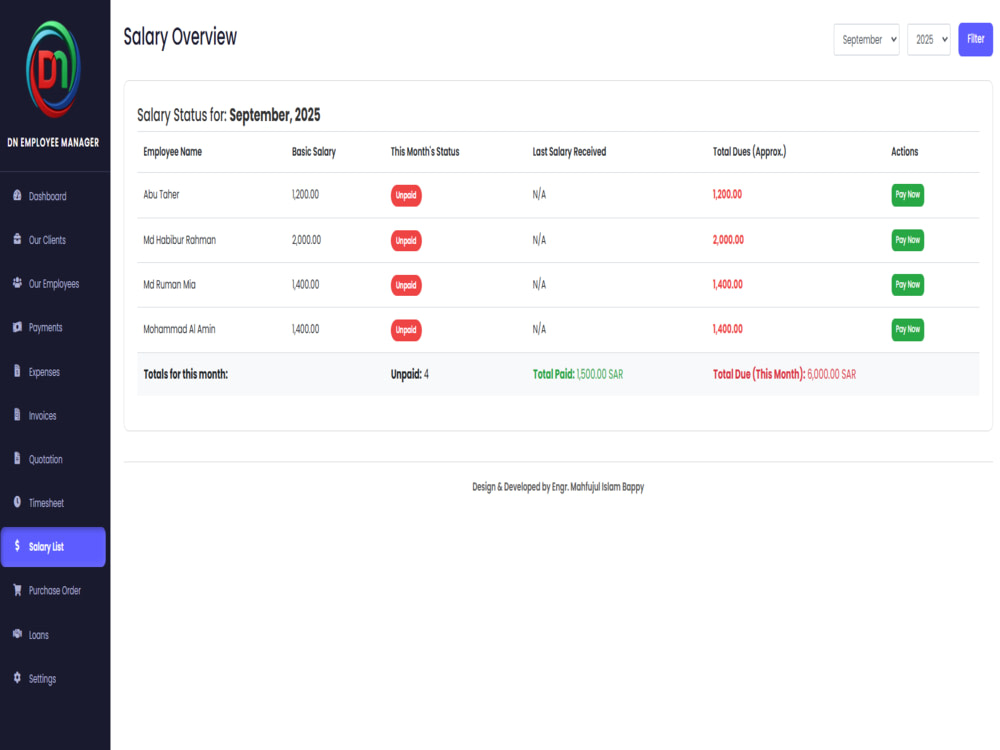Select employee name Md Ruman Mia
Image resolution: width=1000 pixels, height=750 pixels.
[169, 284]
